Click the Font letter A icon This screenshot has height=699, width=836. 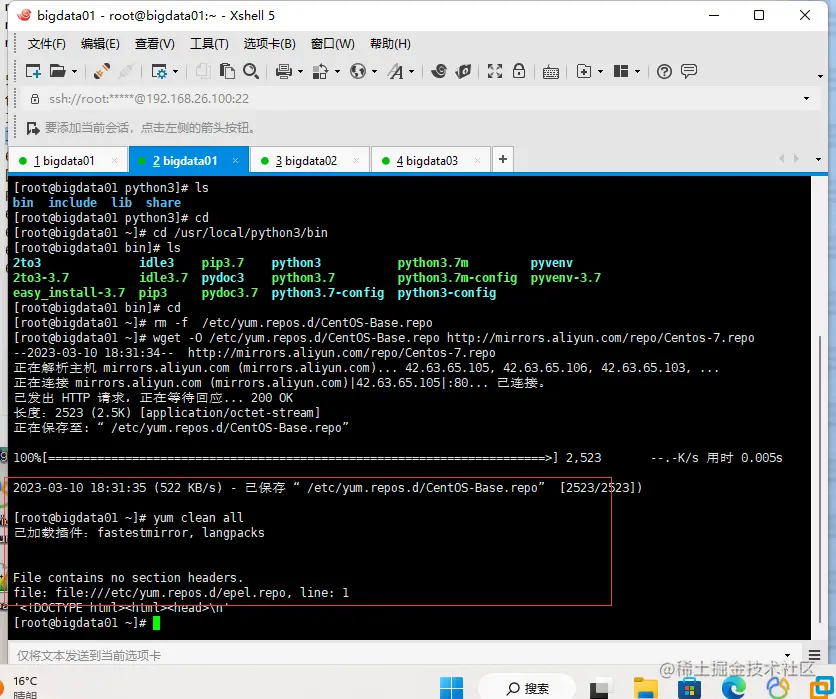396,71
